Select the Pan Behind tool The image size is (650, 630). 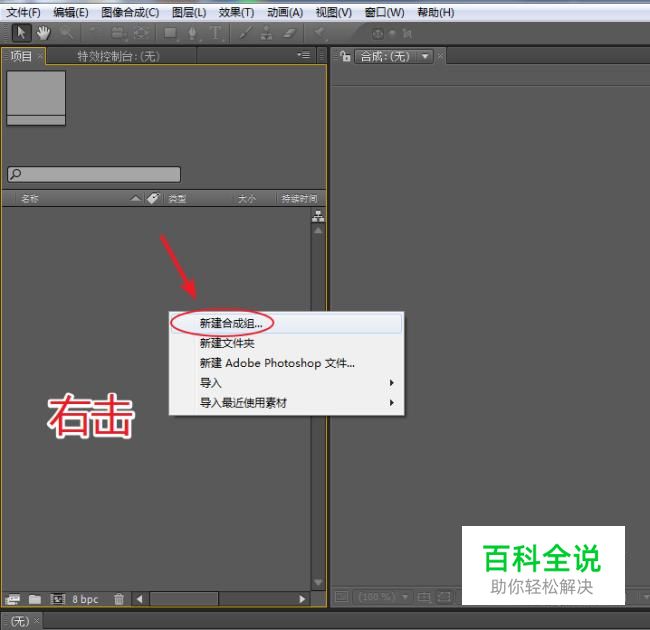141,33
